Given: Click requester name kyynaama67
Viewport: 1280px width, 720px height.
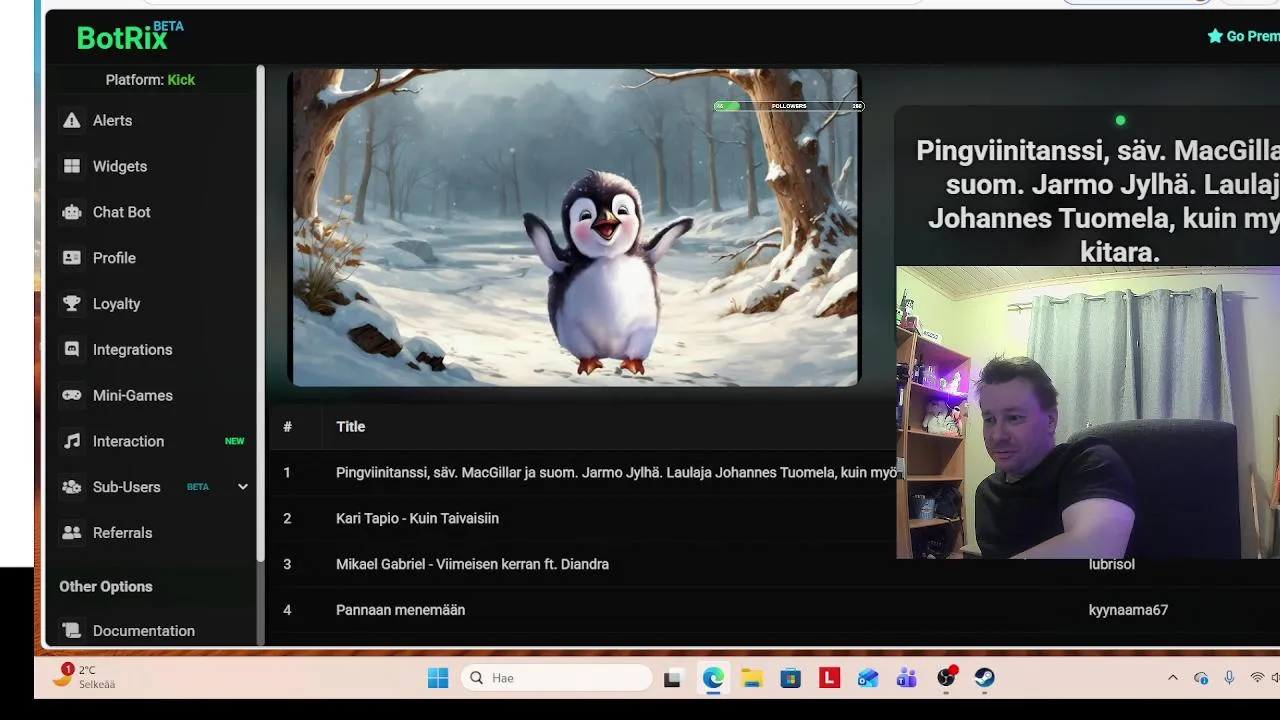Looking at the screenshot, I should click(x=1128, y=610).
